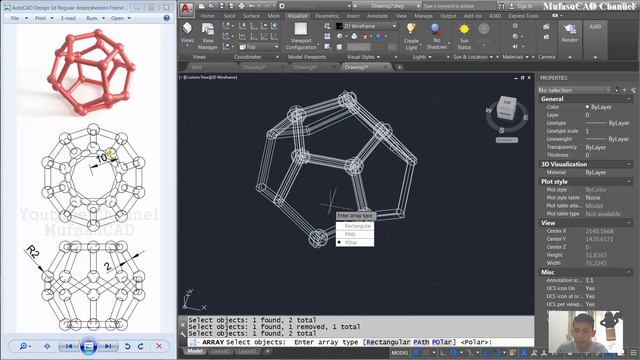
Task: Click the New file icon in the quick access toolbar
Action: pos(202,6)
